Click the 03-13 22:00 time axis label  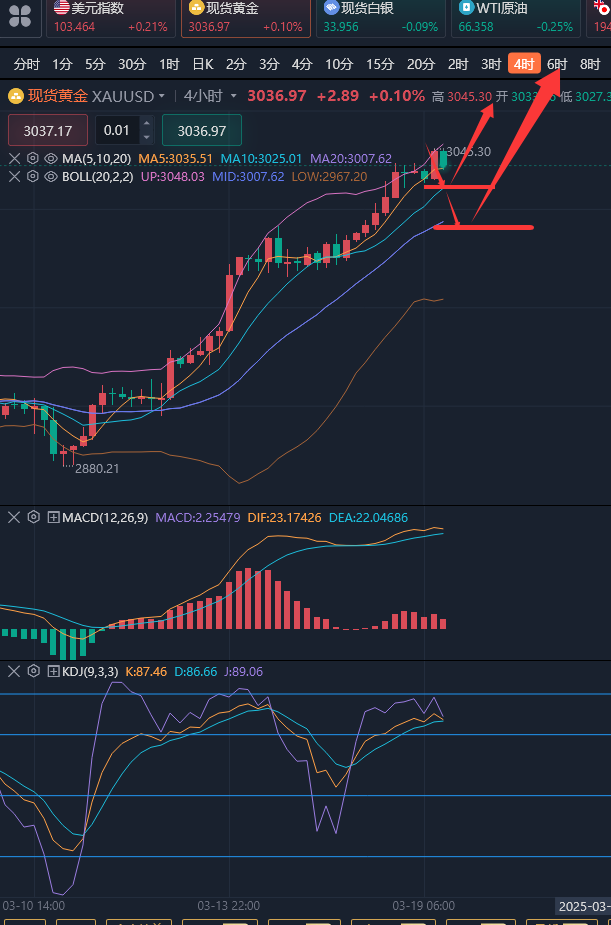tap(228, 905)
